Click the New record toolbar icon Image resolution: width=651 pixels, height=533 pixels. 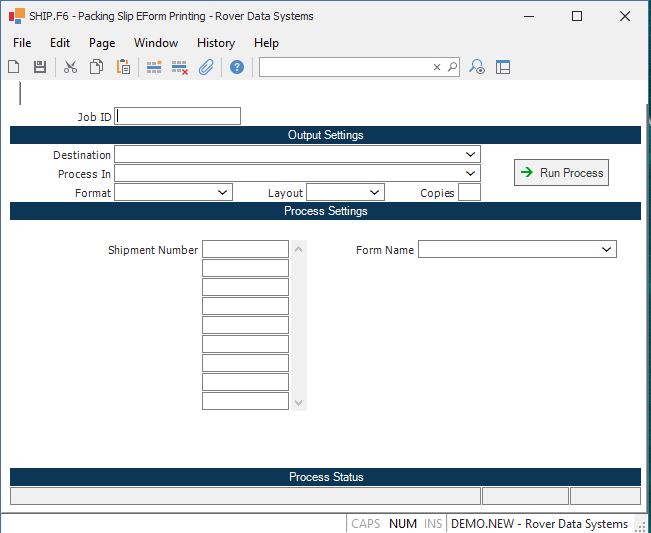(x=14, y=67)
